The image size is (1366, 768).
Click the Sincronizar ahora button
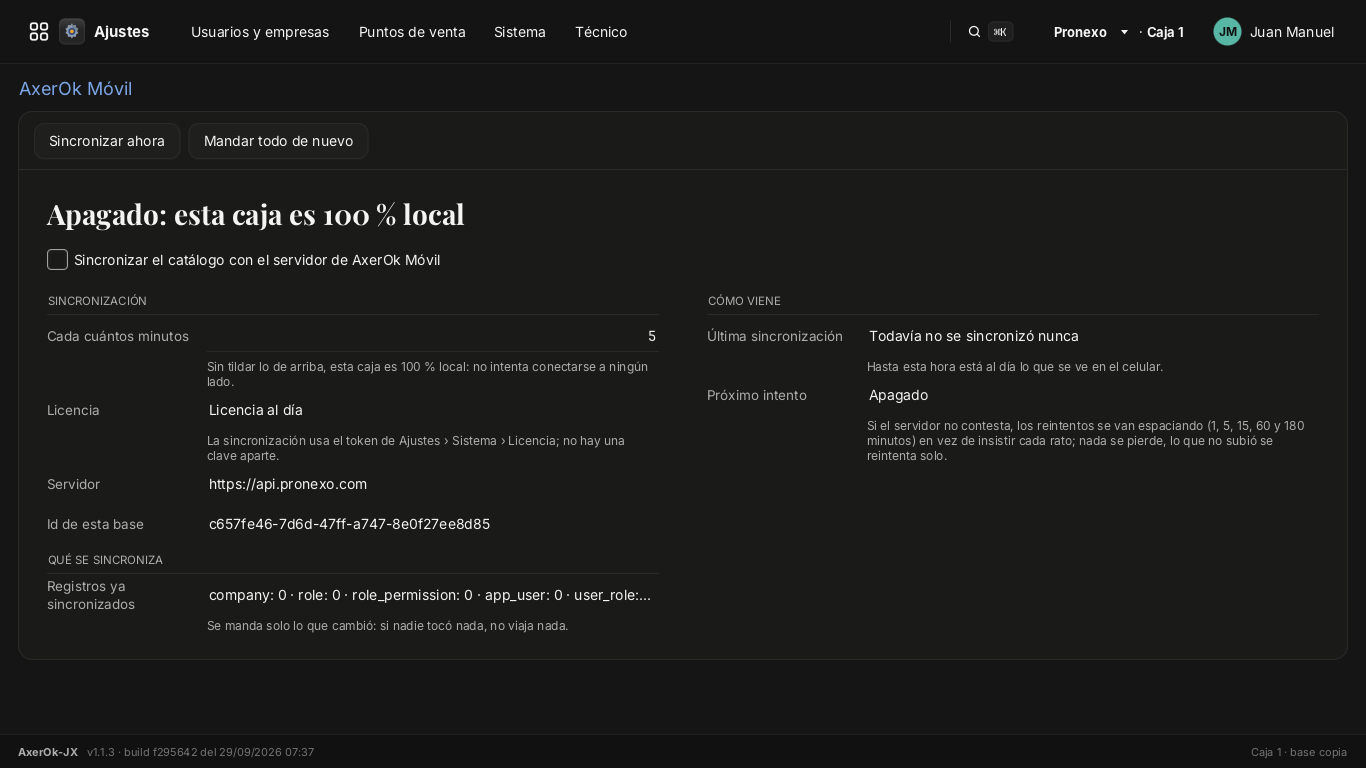tap(107, 141)
